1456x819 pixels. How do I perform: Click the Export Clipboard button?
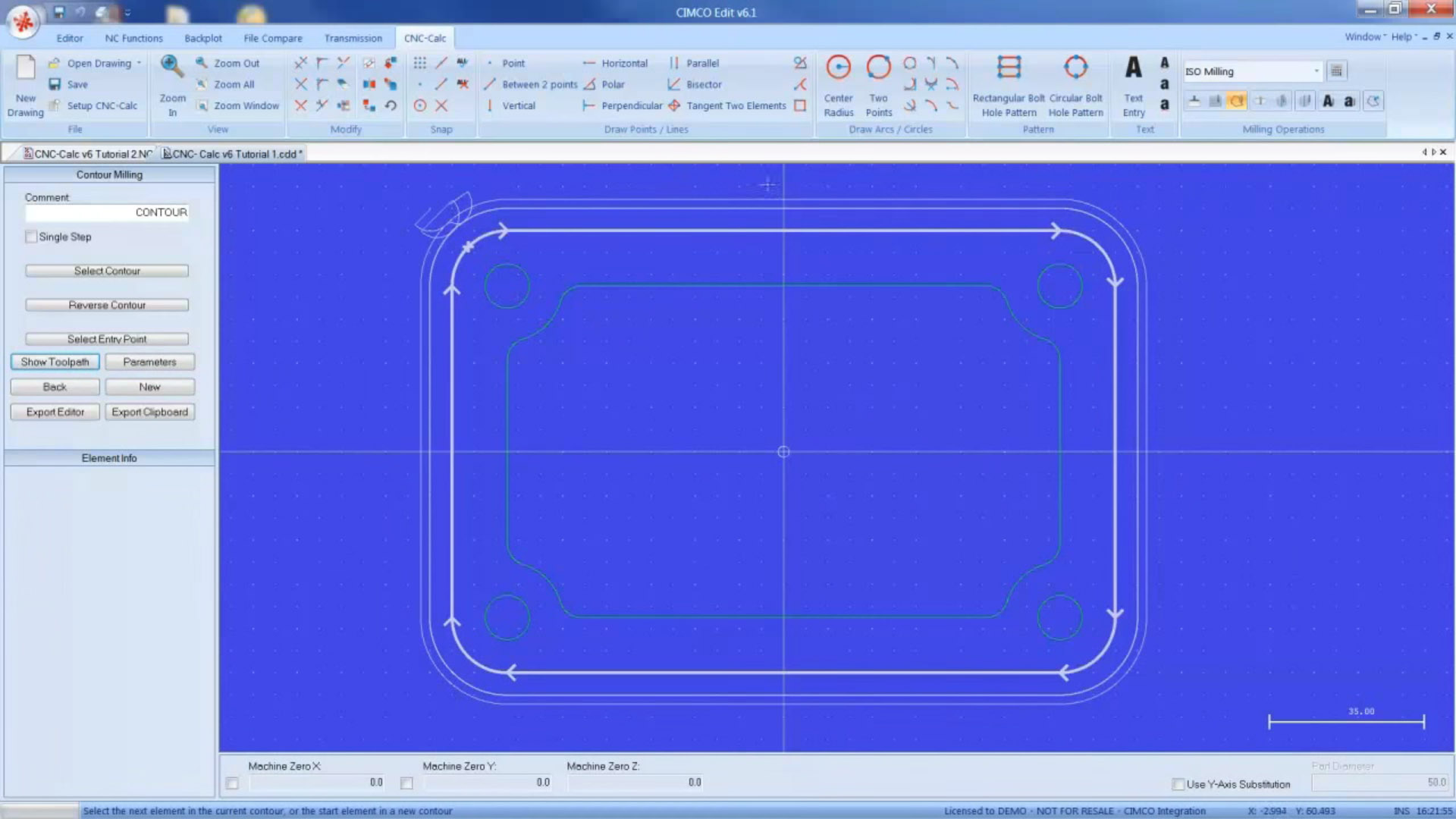[149, 412]
